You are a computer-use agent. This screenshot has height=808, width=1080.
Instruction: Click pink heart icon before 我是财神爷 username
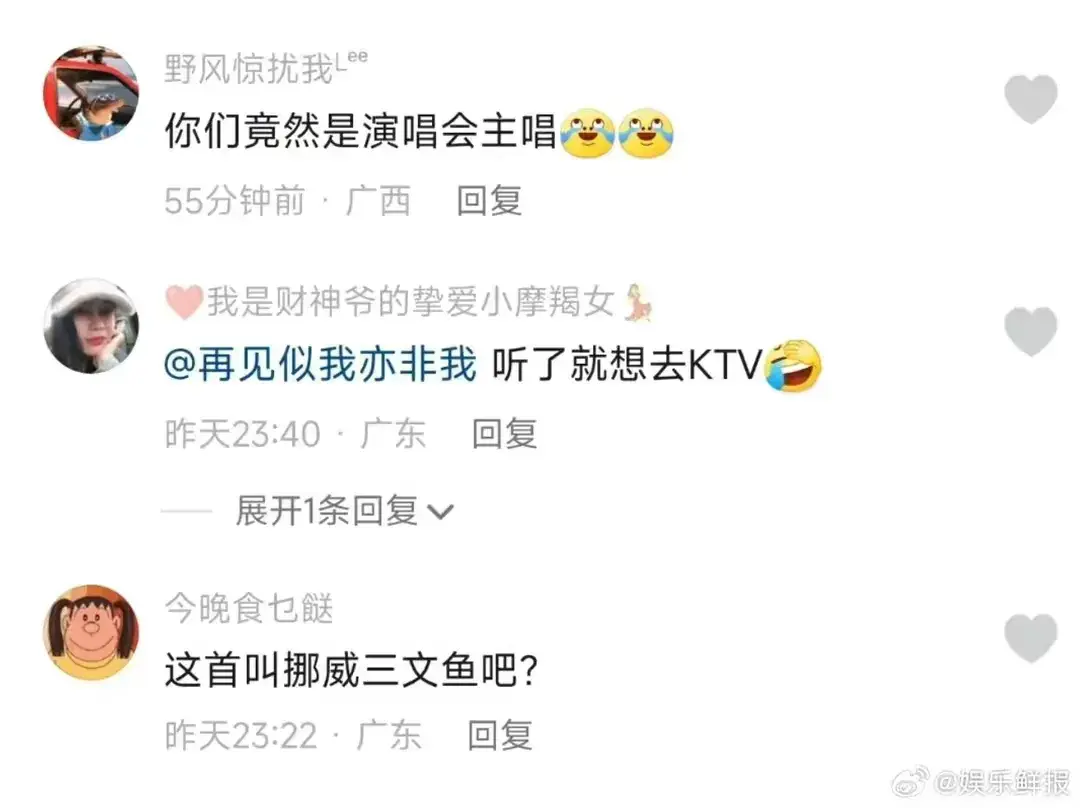(185, 302)
